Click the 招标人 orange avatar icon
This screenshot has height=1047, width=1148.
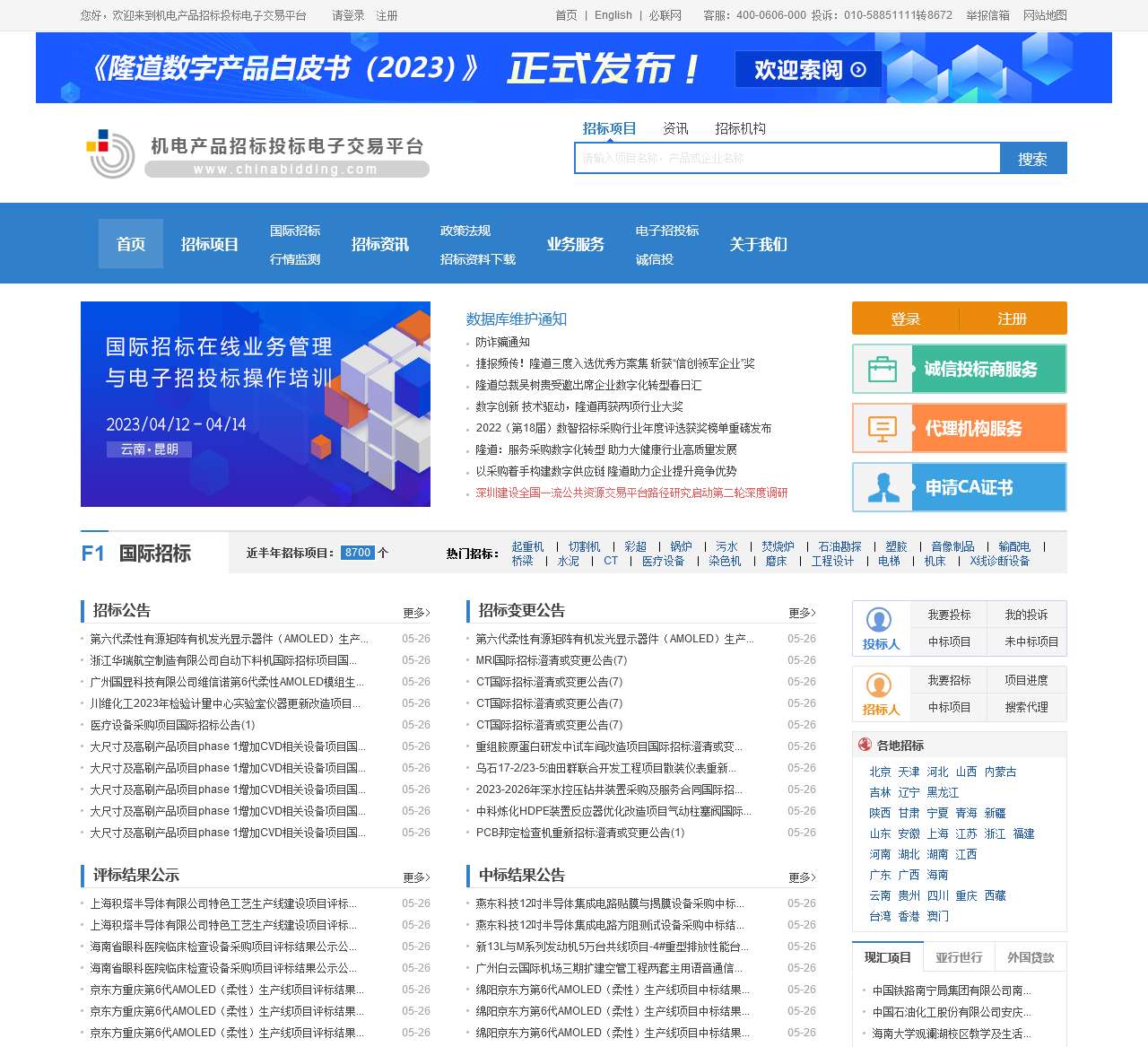click(x=879, y=685)
